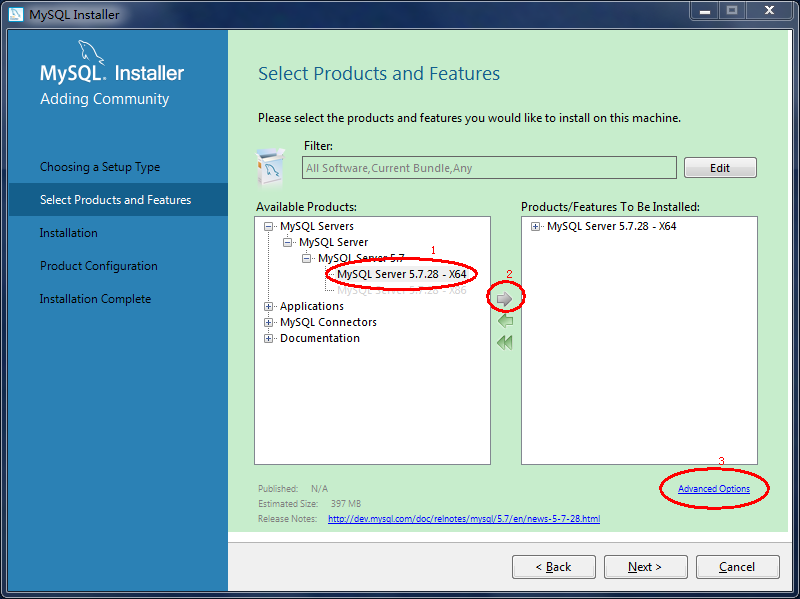Open the Advanced Options link

[x=714, y=489]
